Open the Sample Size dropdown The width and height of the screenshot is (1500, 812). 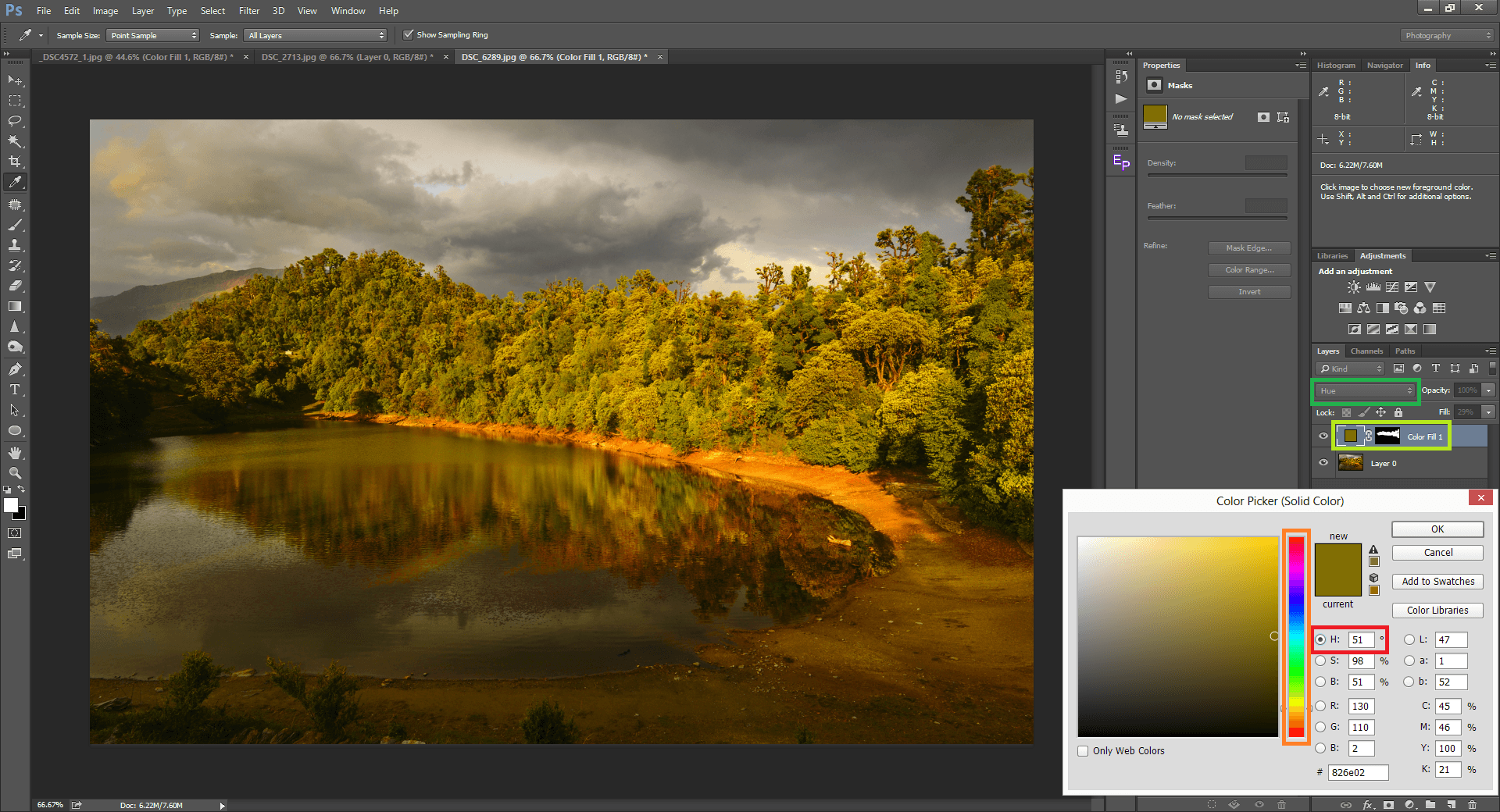click(153, 36)
